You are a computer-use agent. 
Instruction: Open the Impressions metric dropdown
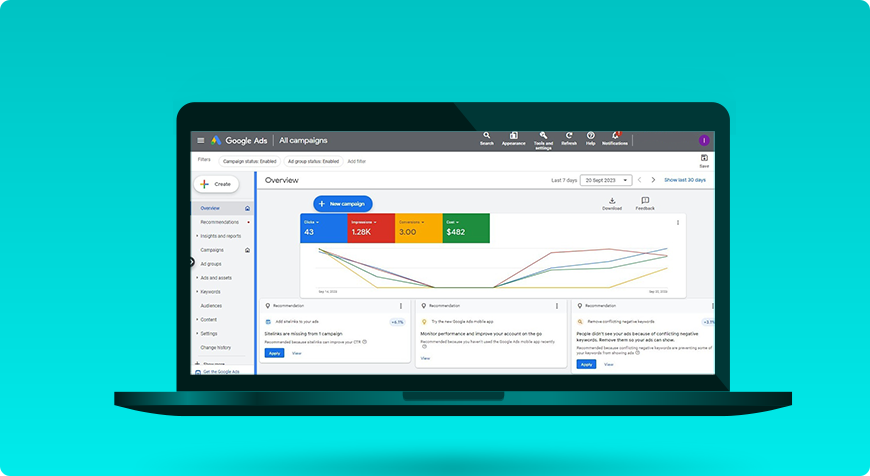click(364, 222)
